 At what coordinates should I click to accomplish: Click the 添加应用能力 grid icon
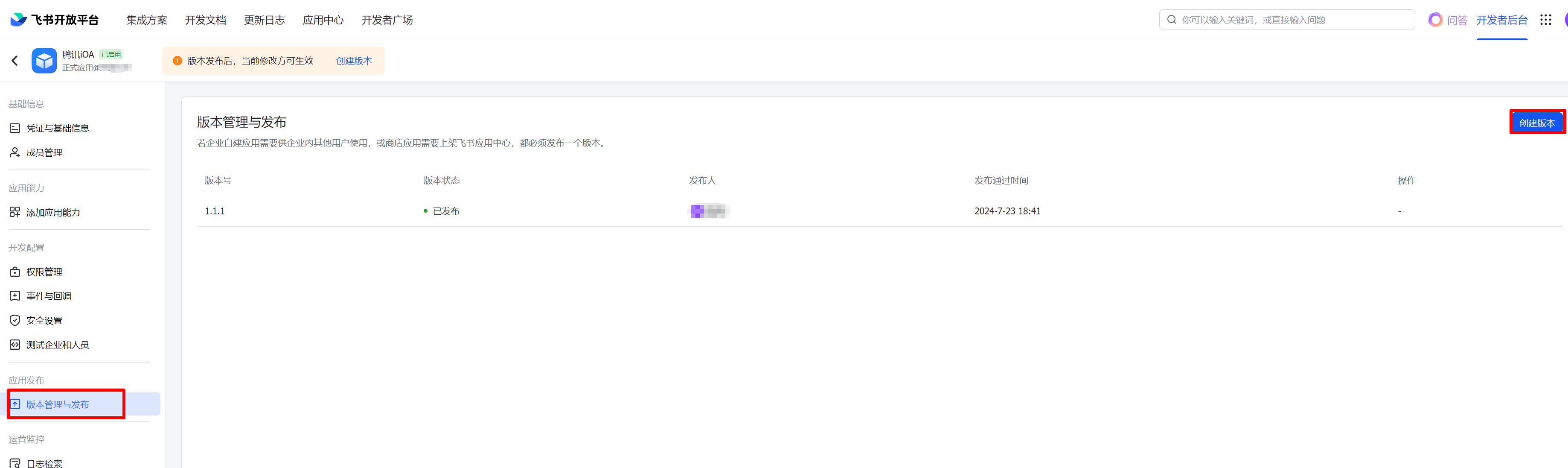click(15, 212)
